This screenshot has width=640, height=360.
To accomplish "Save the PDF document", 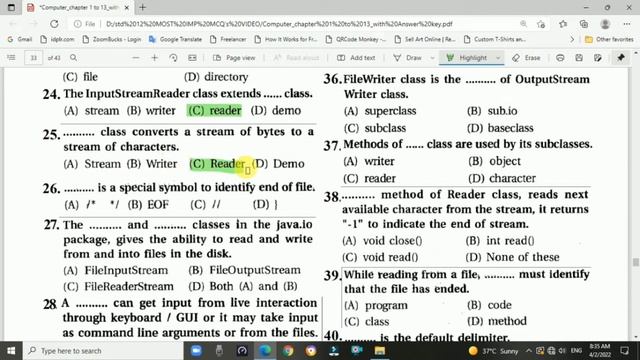I will [x=579, y=58].
